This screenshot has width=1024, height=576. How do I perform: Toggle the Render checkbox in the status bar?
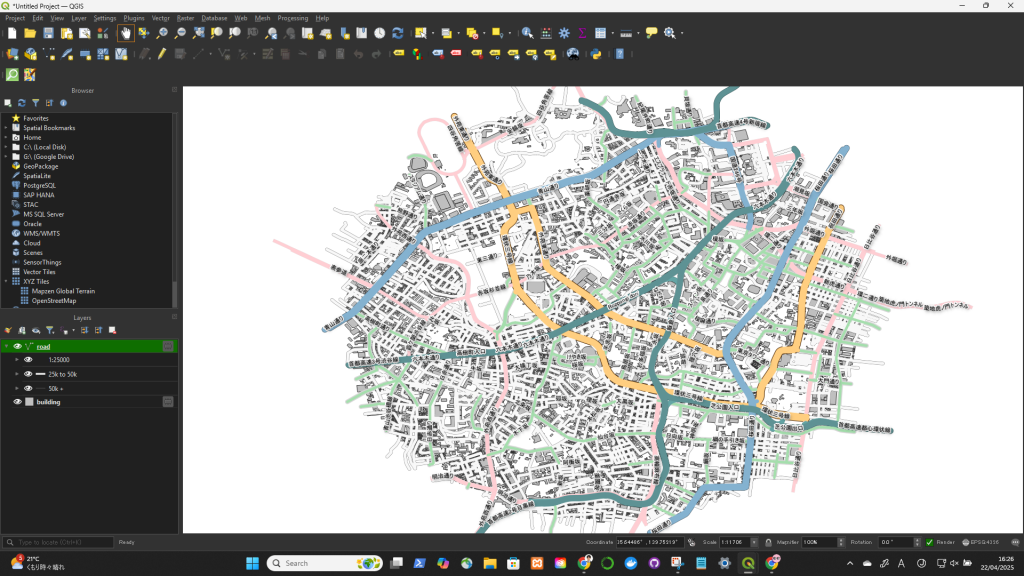point(929,542)
